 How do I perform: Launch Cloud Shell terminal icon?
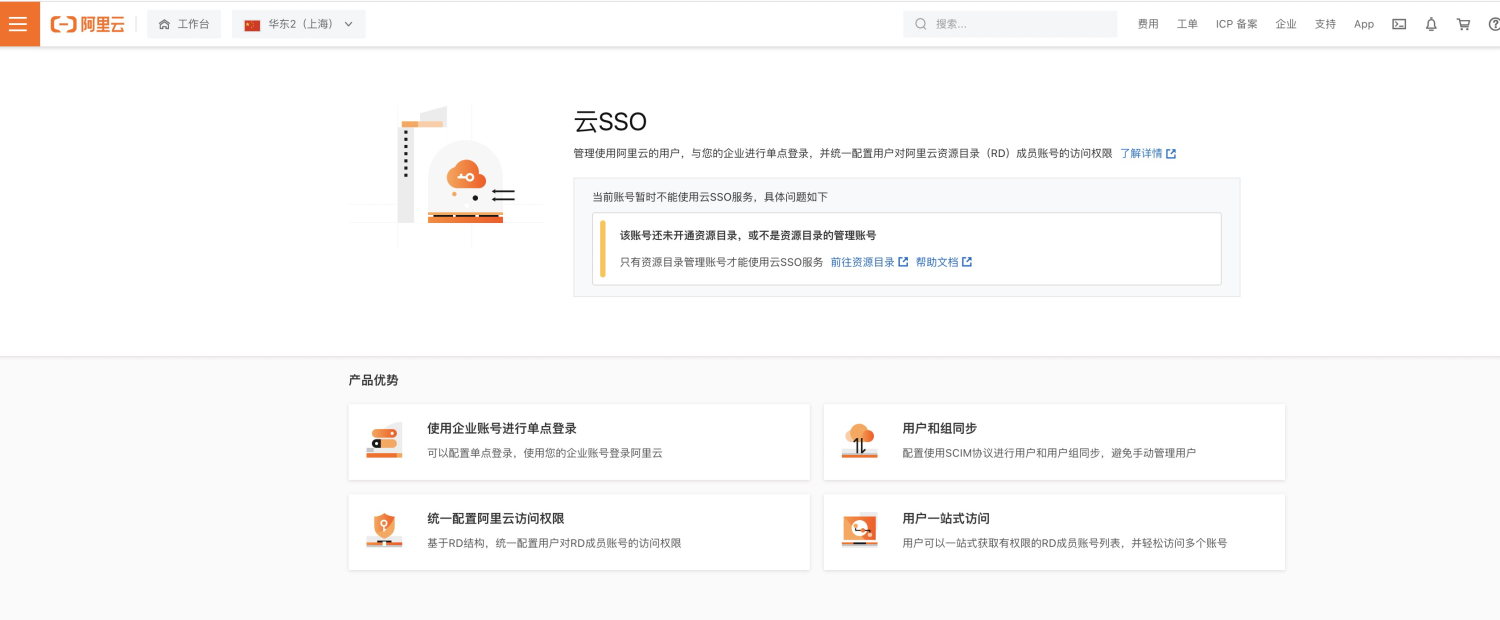click(1399, 24)
